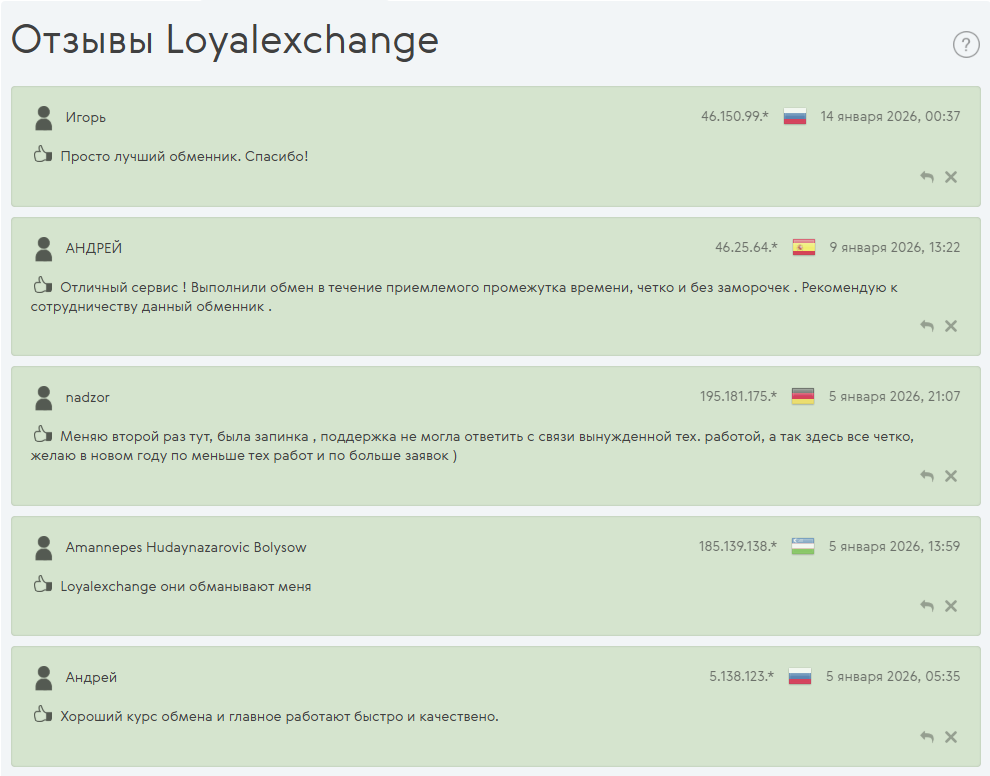Click the username Amannepes Hudaynazarovic Bolysow
The image size is (990, 776).
tap(186, 547)
